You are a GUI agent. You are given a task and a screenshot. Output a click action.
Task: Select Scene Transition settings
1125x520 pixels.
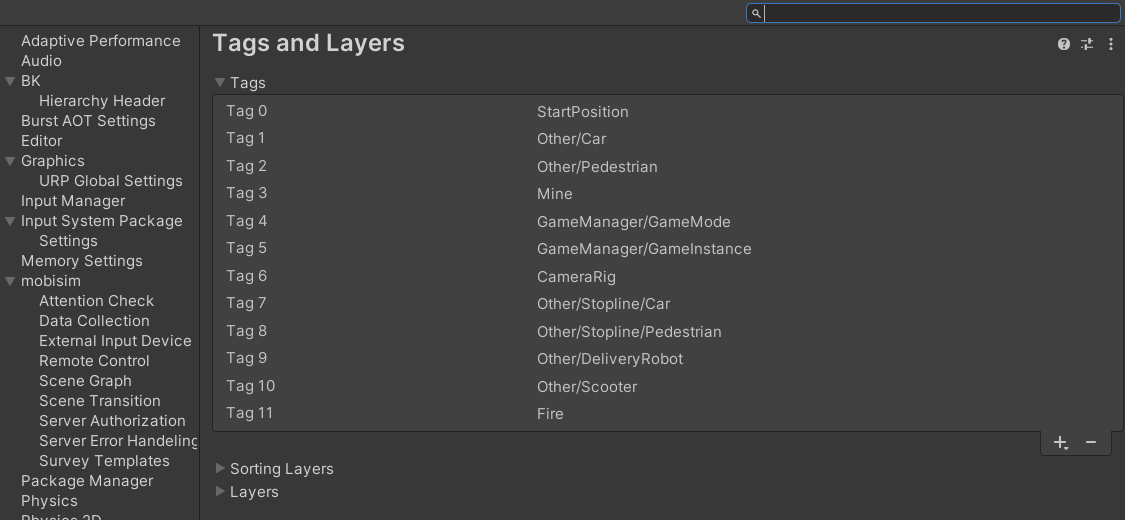coord(100,401)
